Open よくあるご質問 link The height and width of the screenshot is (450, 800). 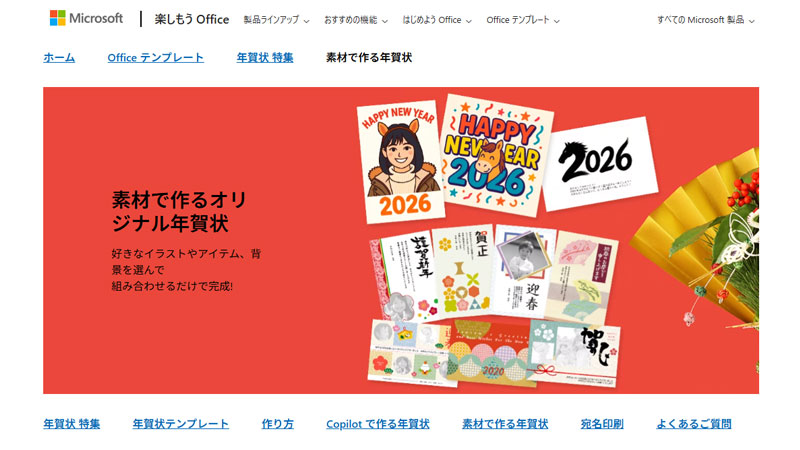click(x=694, y=424)
